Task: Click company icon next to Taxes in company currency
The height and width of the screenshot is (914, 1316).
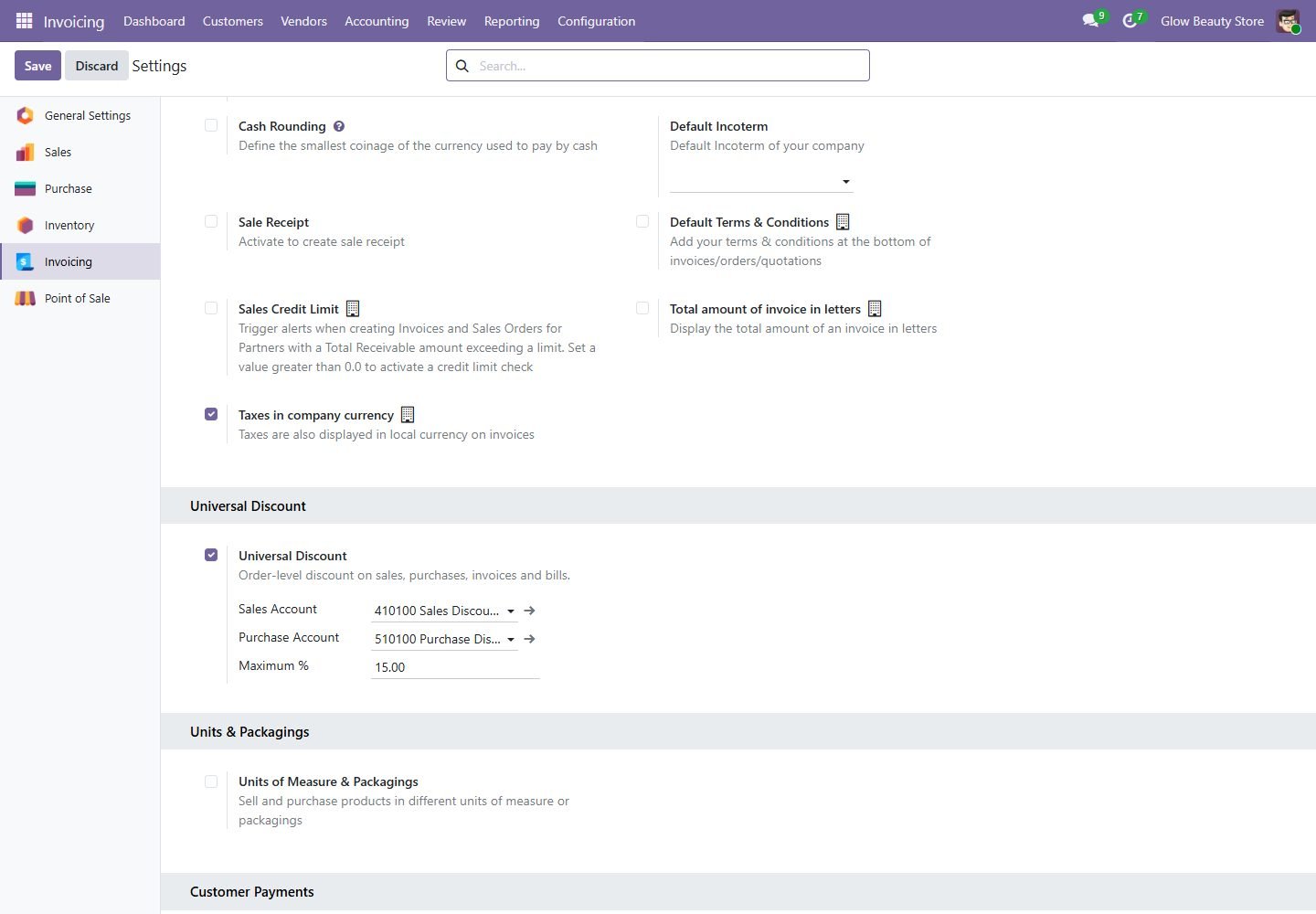Action: pyautogui.click(x=408, y=415)
